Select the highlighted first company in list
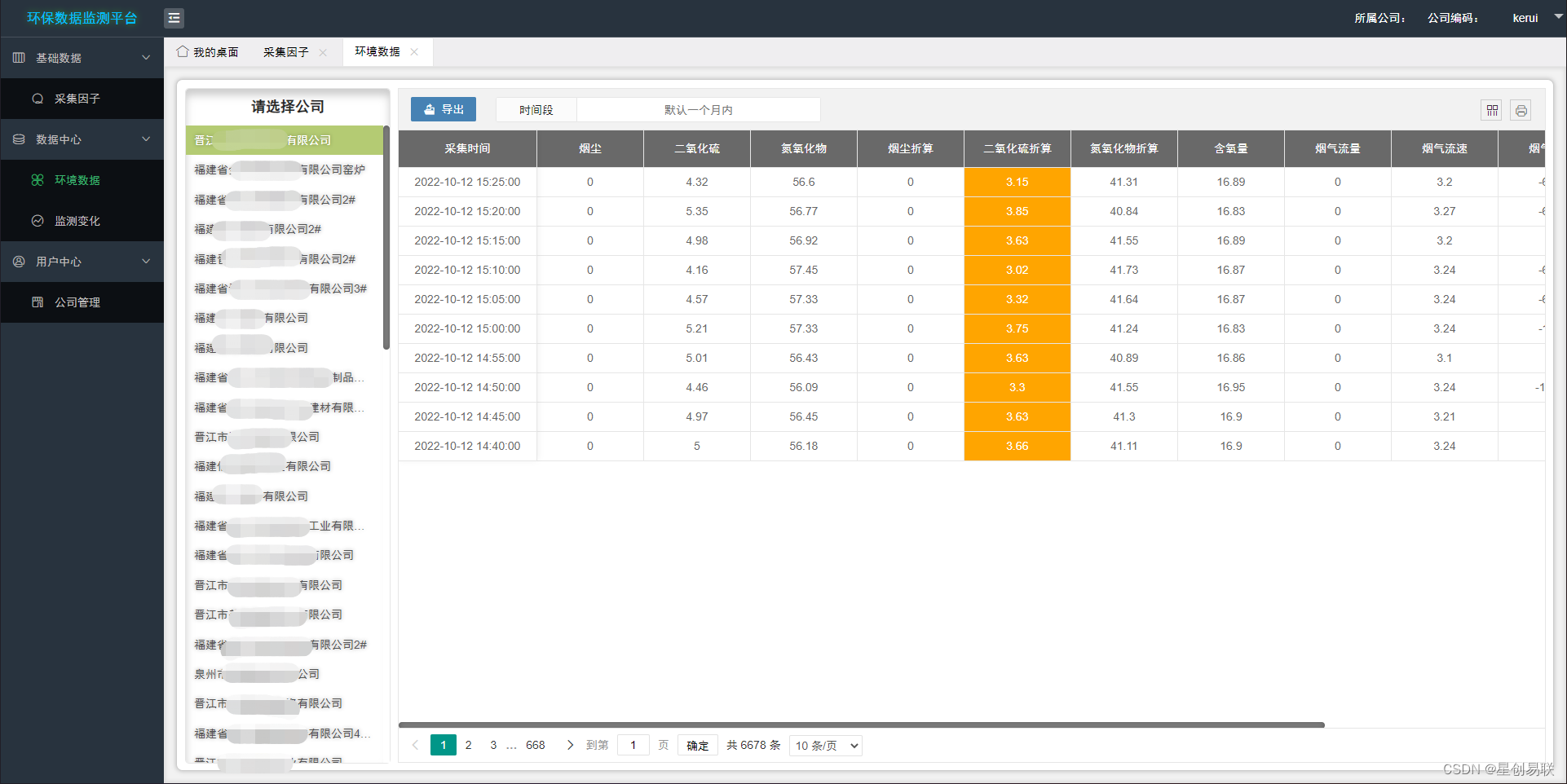Image resolution: width=1567 pixels, height=784 pixels. click(284, 140)
